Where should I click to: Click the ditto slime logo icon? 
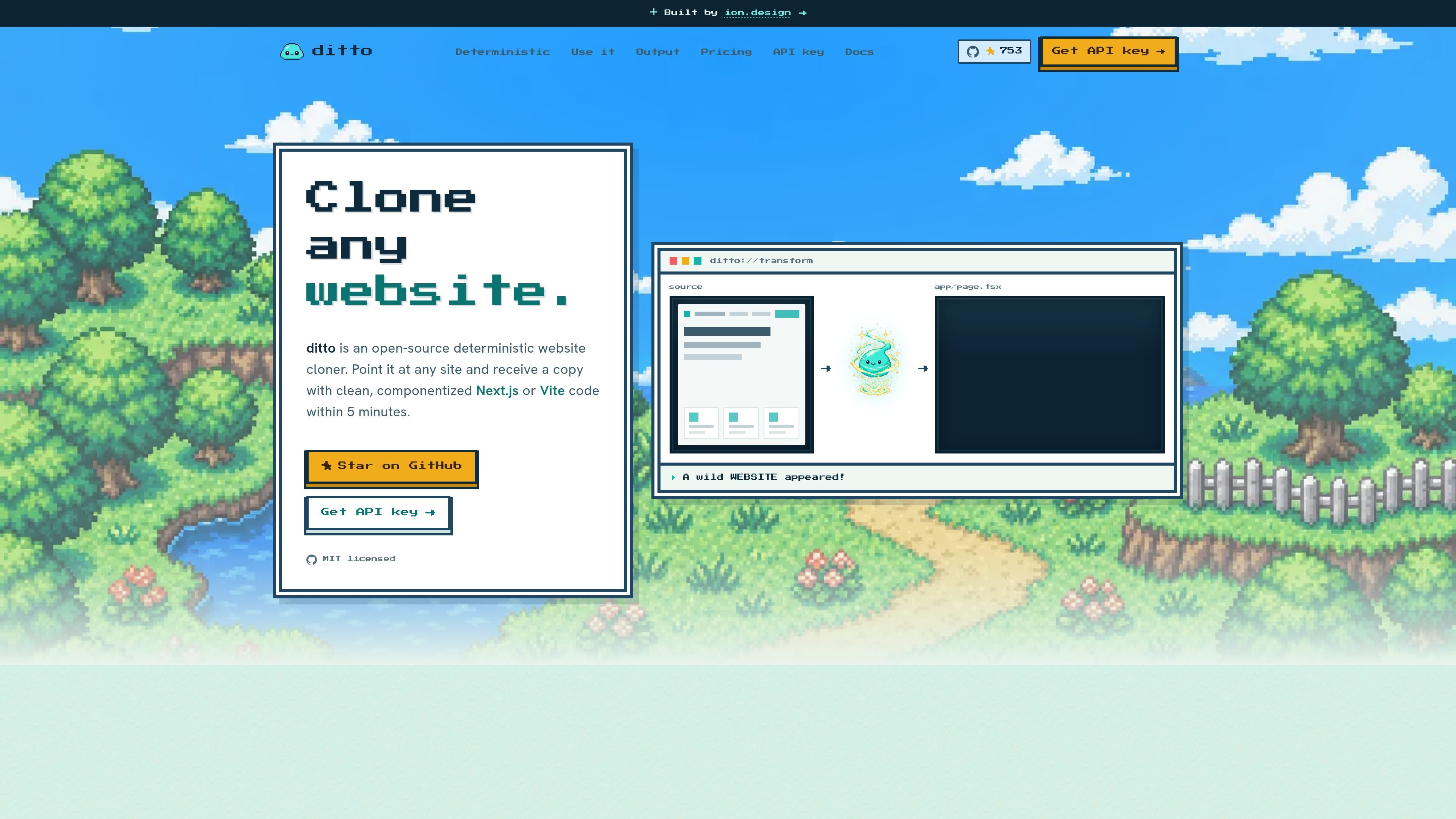coord(292,52)
